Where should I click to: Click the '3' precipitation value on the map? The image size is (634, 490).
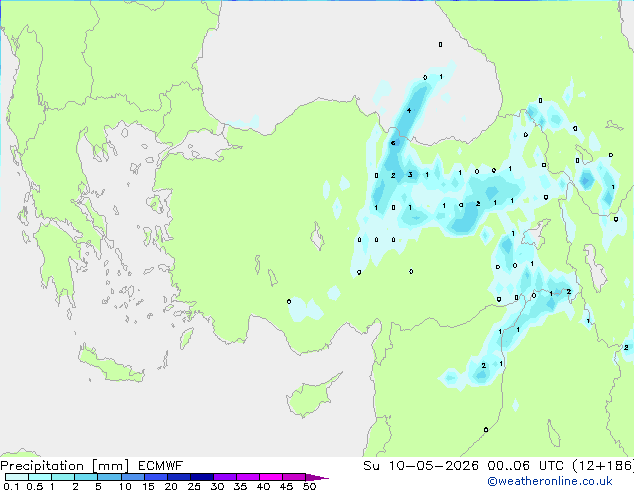[x=410, y=175]
